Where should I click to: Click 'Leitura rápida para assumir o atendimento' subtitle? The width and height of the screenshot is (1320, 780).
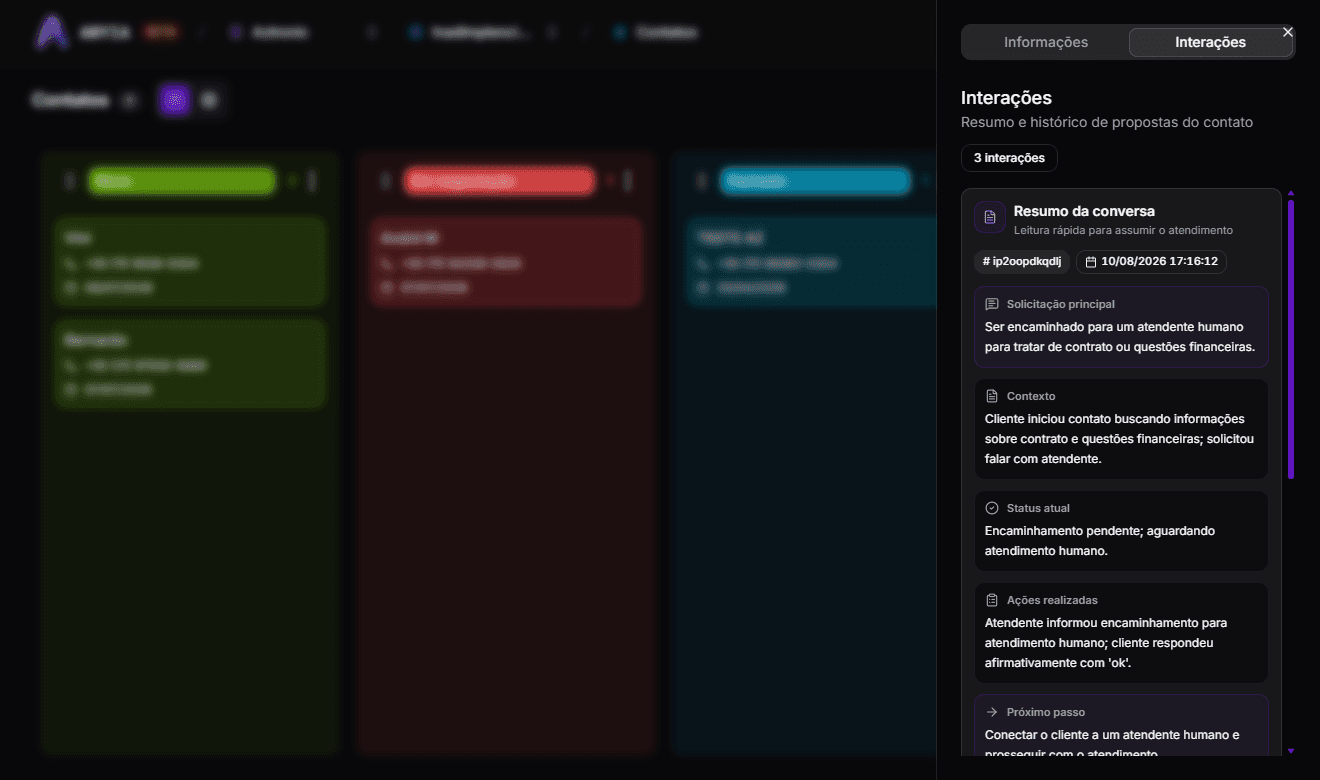[x=1123, y=230]
